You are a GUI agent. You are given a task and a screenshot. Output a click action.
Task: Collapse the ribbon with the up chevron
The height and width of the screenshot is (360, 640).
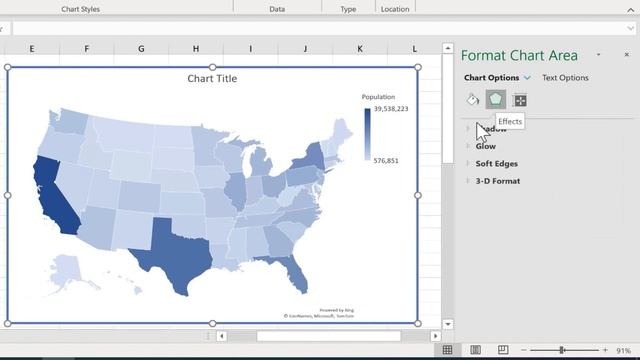click(x=631, y=10)
